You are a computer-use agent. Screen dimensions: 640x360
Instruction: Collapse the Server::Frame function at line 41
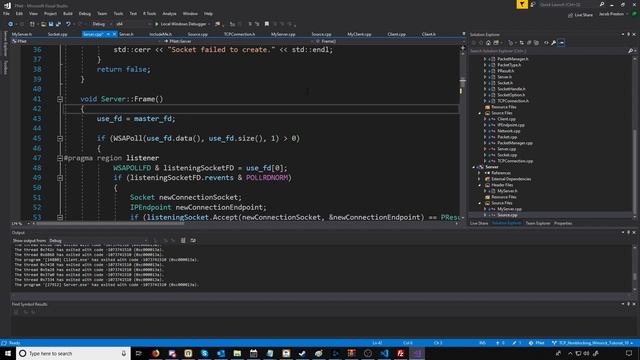click(60, 99)
